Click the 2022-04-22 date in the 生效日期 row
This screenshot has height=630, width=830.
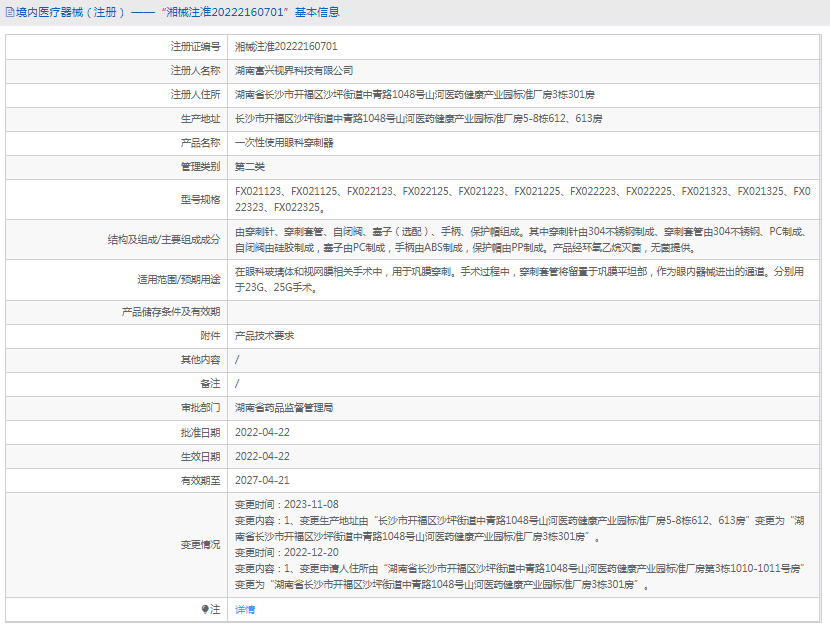[x=263, y=456]
